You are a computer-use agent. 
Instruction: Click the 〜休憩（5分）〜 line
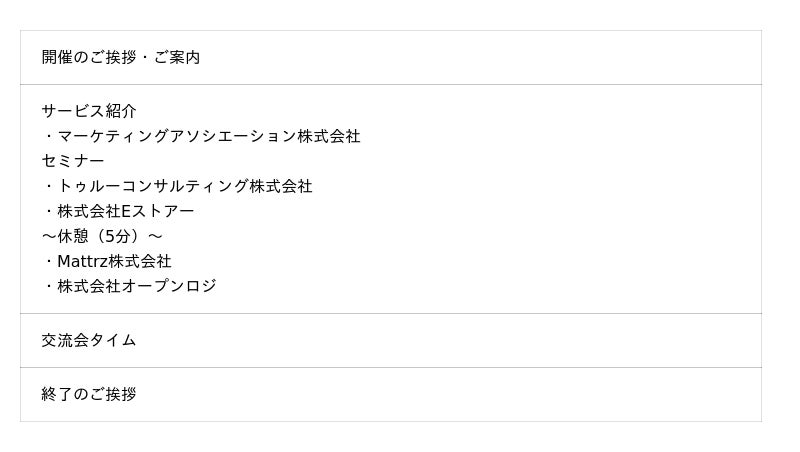pos(102,236)
